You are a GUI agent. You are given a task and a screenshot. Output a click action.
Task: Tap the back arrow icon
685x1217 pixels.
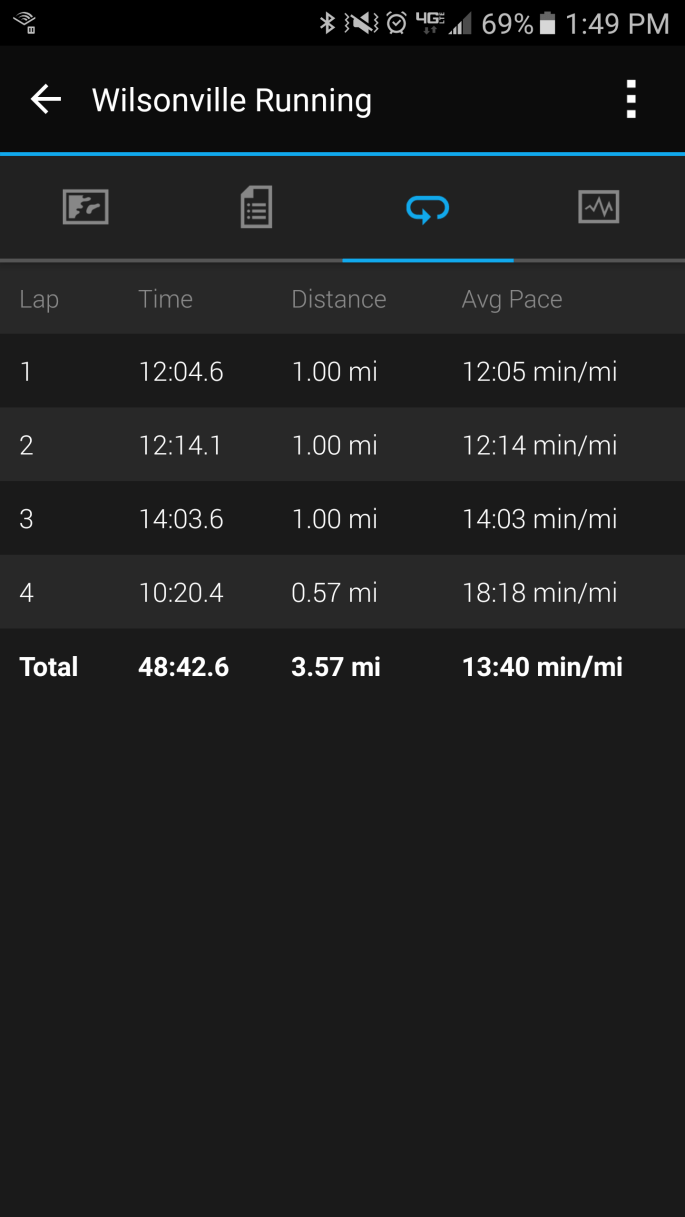point(46,99)
